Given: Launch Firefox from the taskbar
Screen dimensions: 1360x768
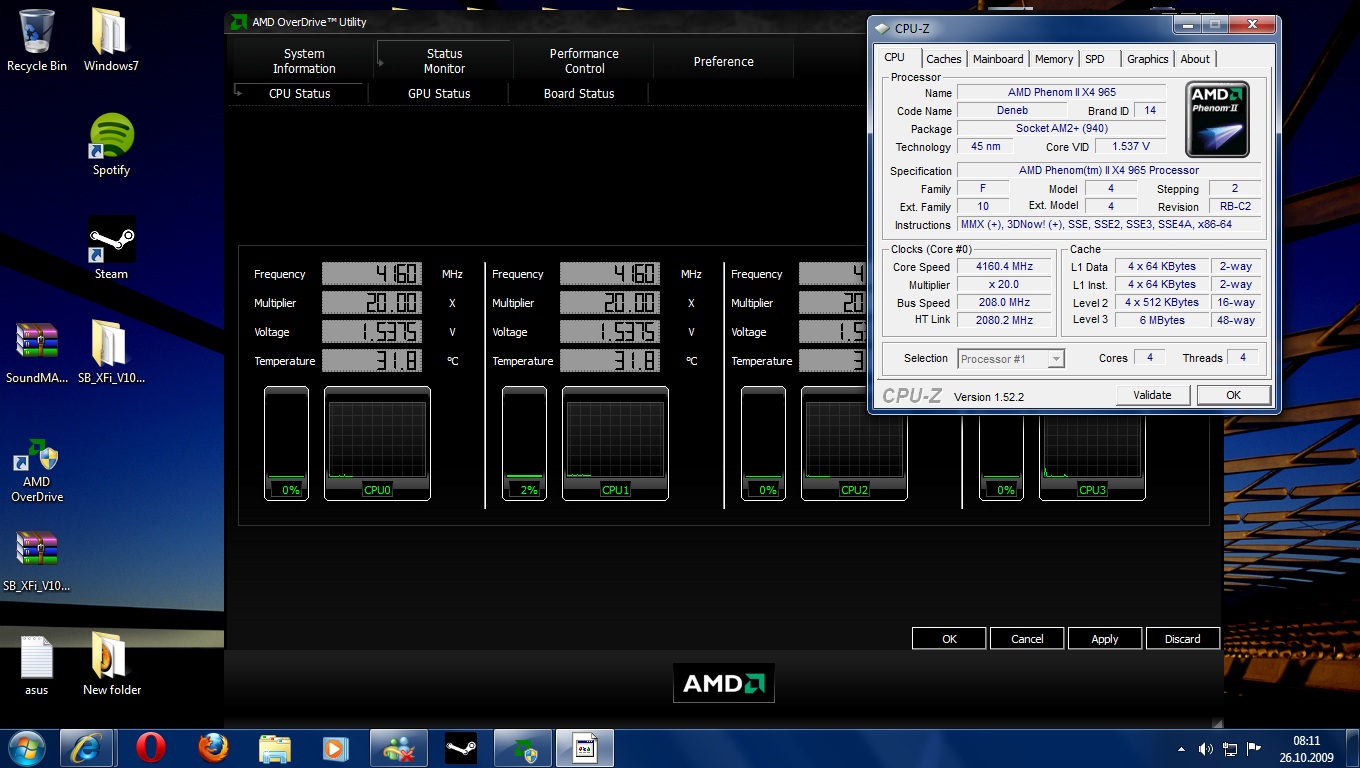Looking at the screenshot, I should click(212, 748).
